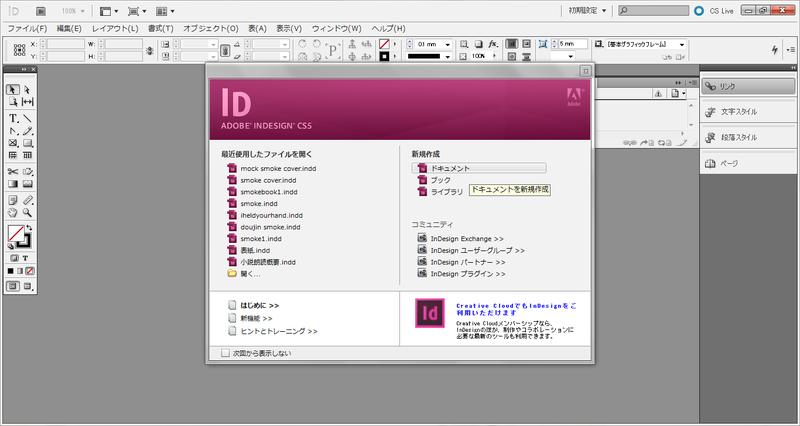Screen dimensions: 800x426
Task: Select the Hand tool
Action: coord(13,213)
